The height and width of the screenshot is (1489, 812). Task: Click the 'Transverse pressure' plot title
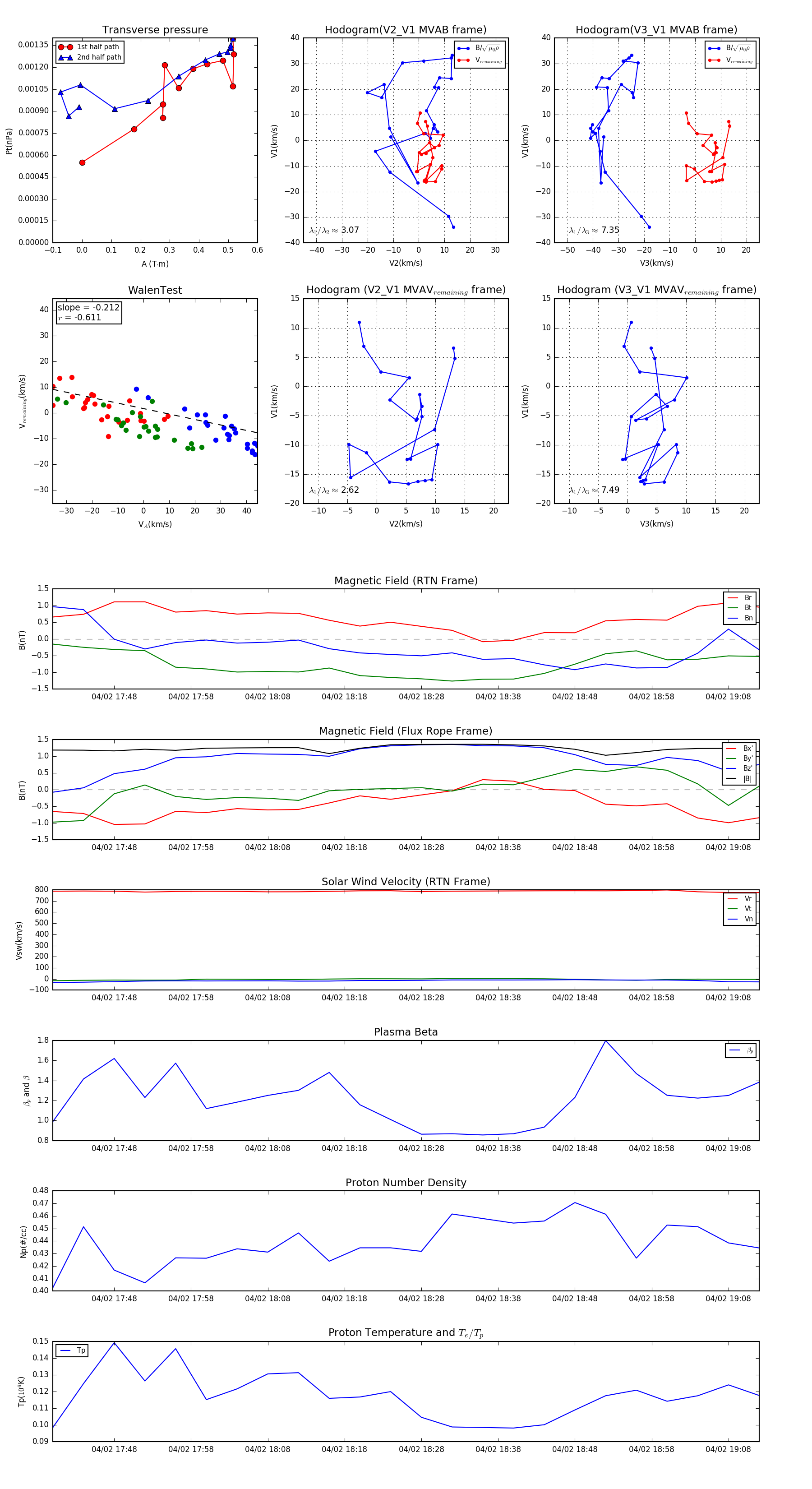pos(155,30)
